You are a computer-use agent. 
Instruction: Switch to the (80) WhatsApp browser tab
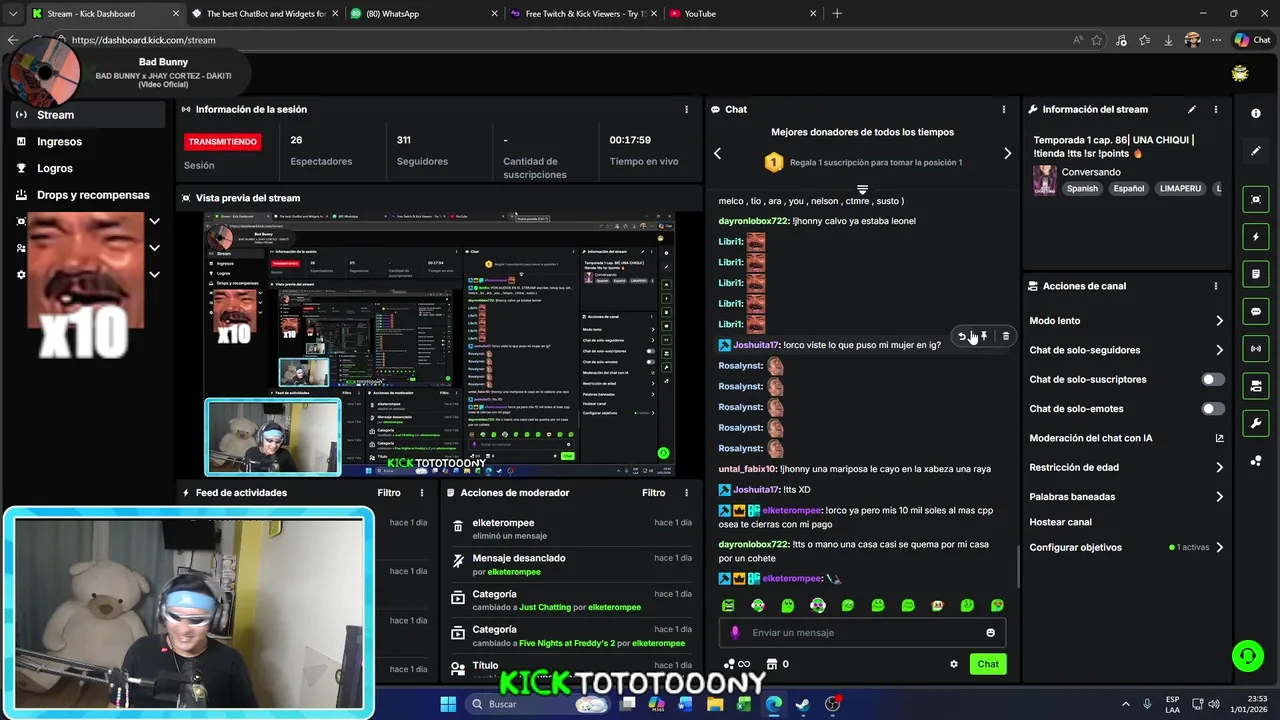tap(424, 14)
